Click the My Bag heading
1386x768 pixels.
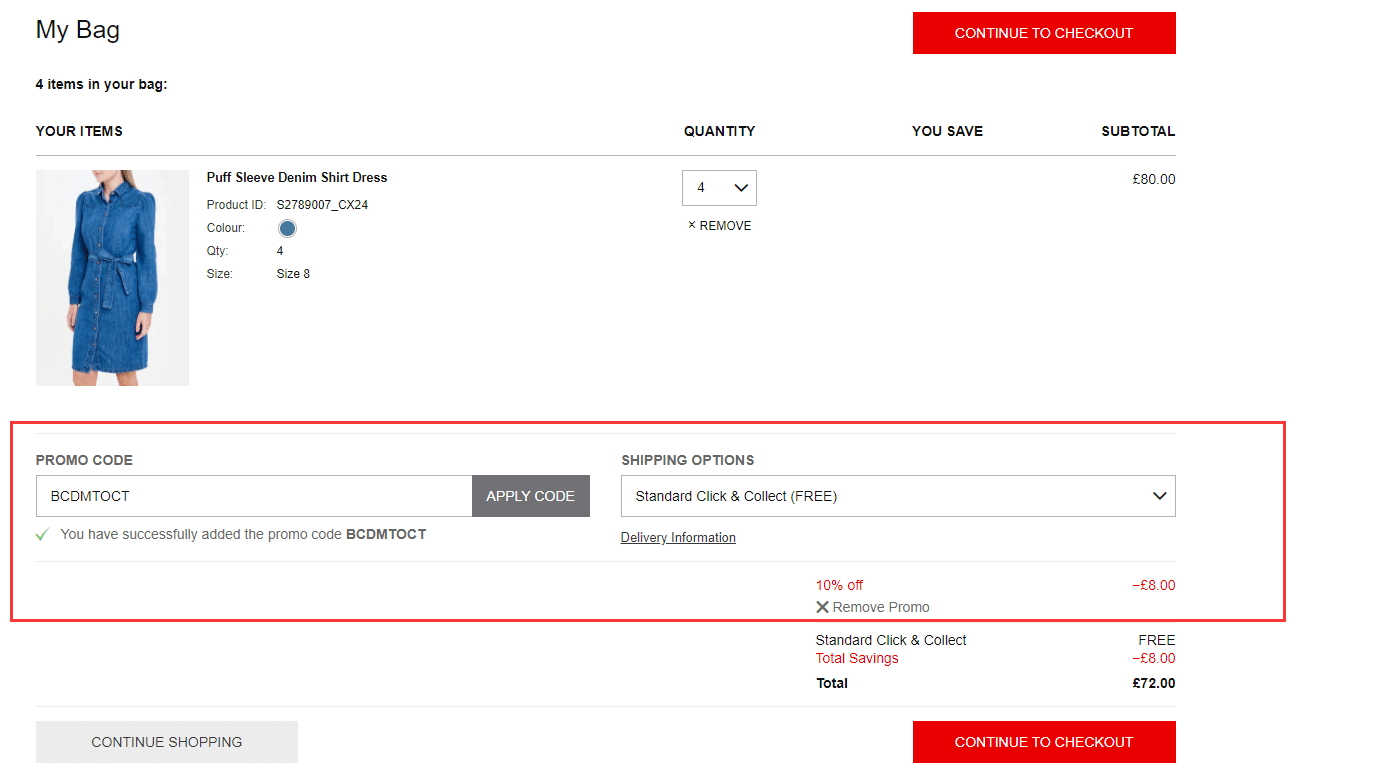78,30
